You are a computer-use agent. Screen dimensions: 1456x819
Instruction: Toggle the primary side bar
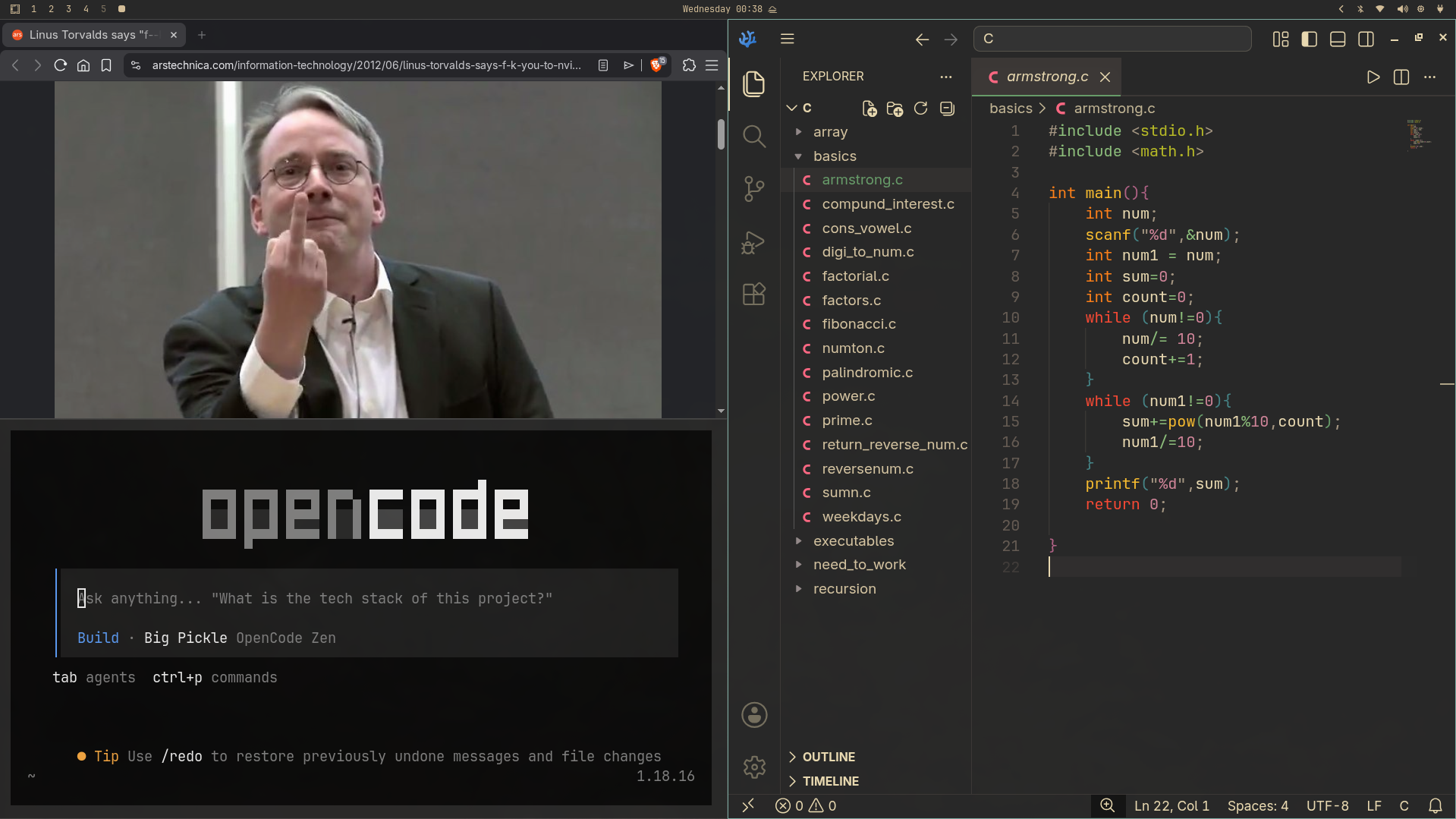coord(1309,39)
